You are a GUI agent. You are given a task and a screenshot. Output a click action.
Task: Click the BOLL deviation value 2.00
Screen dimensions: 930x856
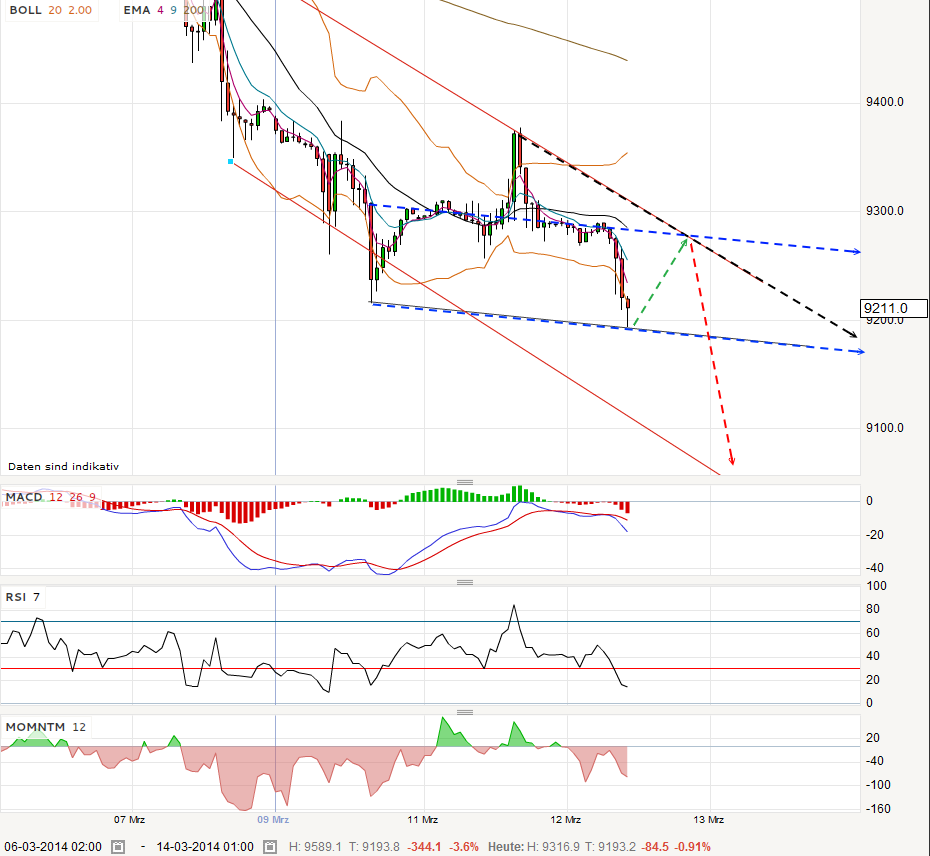(80, 10)
